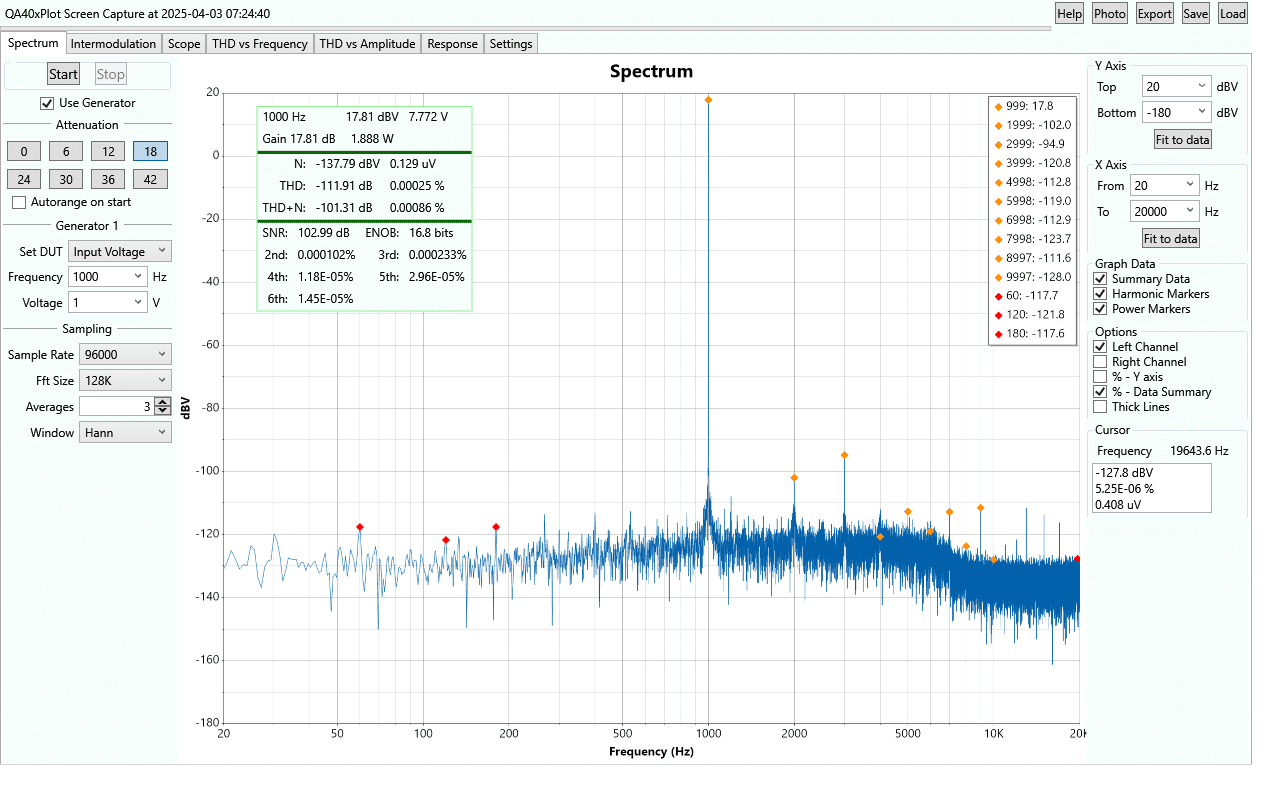Click Fit to data under Y Axis
The image size is (1265, 800).
[x=1182, y=140]
